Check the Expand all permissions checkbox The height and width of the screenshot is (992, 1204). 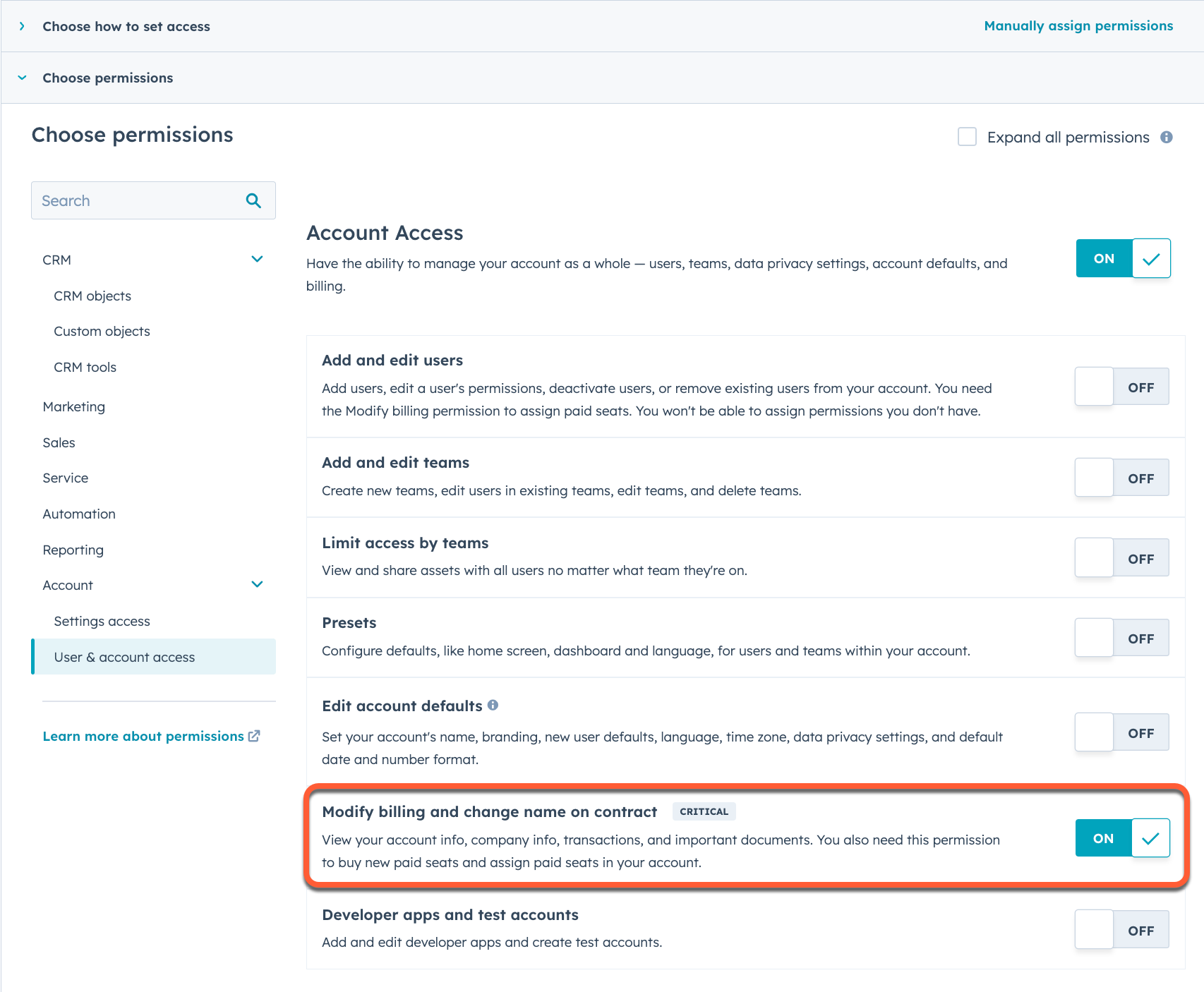(x=967, y=137)
